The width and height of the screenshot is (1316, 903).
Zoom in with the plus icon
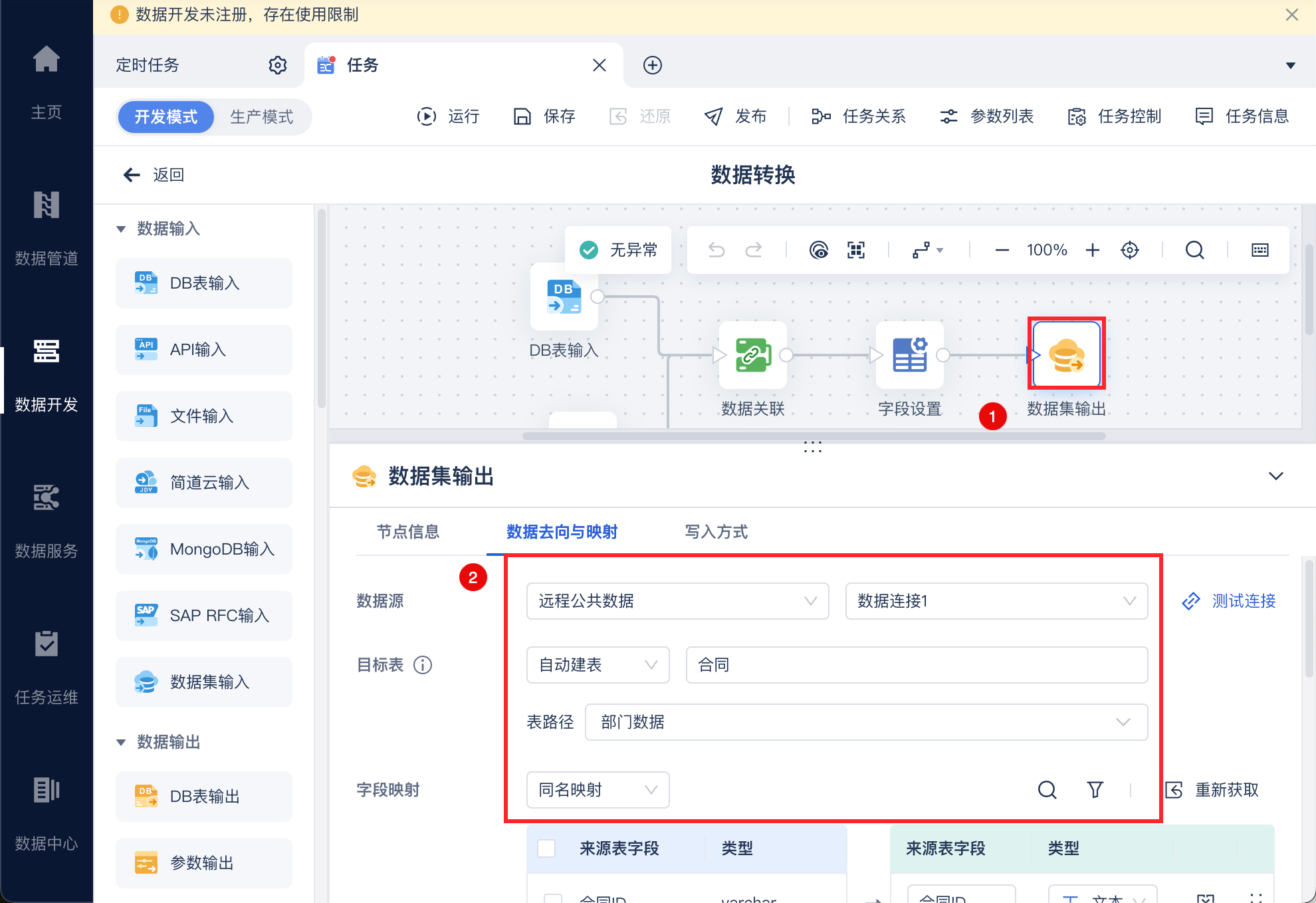1092,250
